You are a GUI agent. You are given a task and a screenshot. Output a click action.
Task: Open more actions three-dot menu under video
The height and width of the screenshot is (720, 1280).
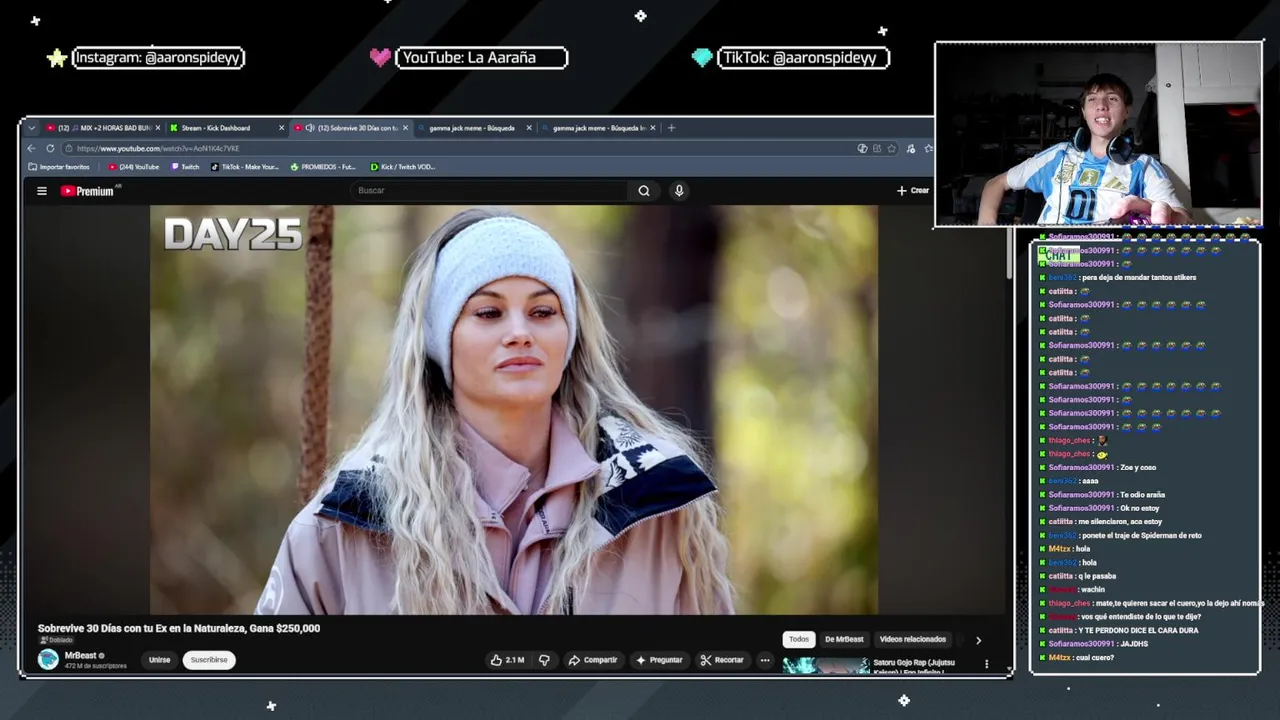pos(765,660)
